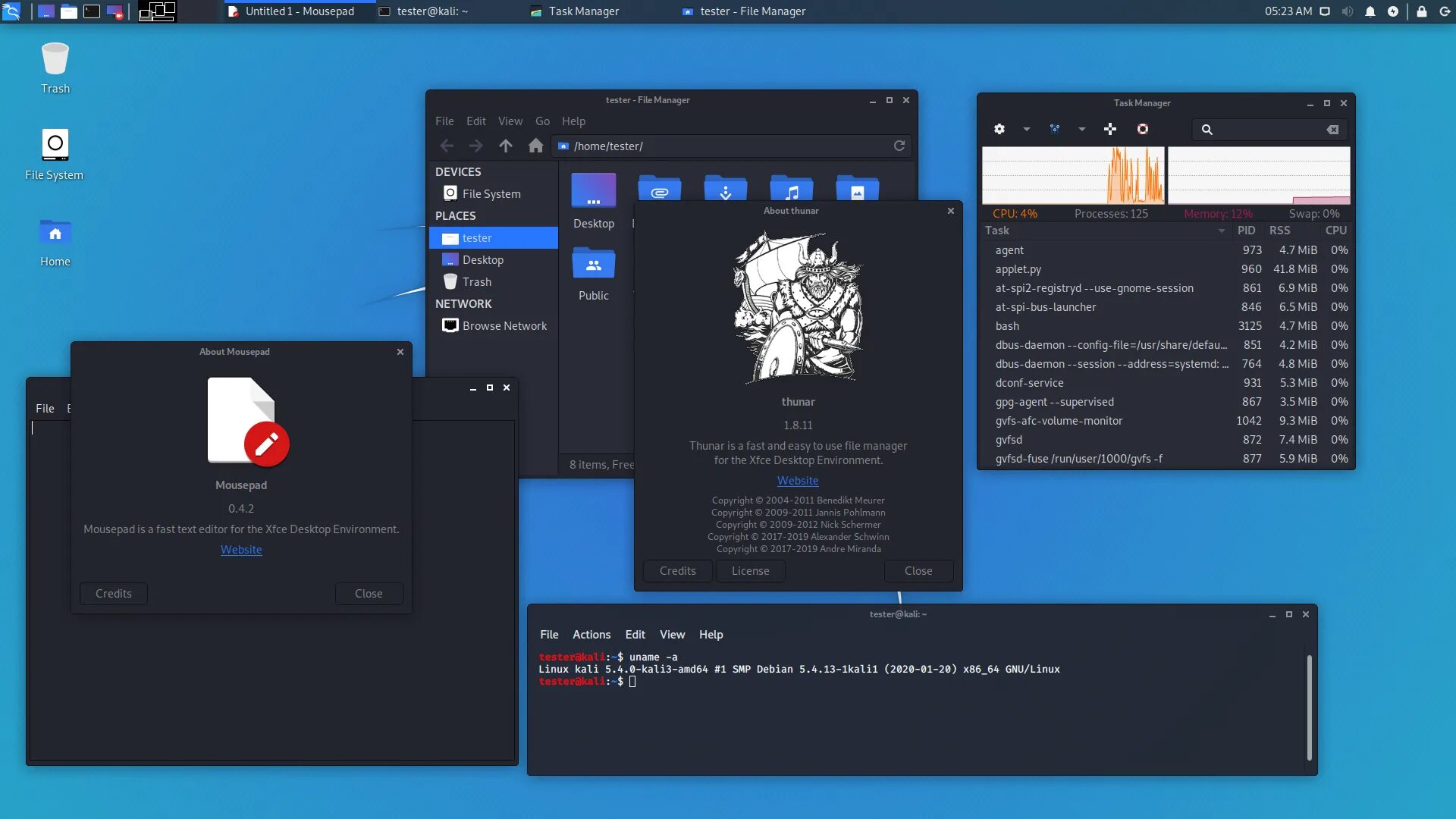
Task: Click the process tree view icon
Action: pos(1055,129)
